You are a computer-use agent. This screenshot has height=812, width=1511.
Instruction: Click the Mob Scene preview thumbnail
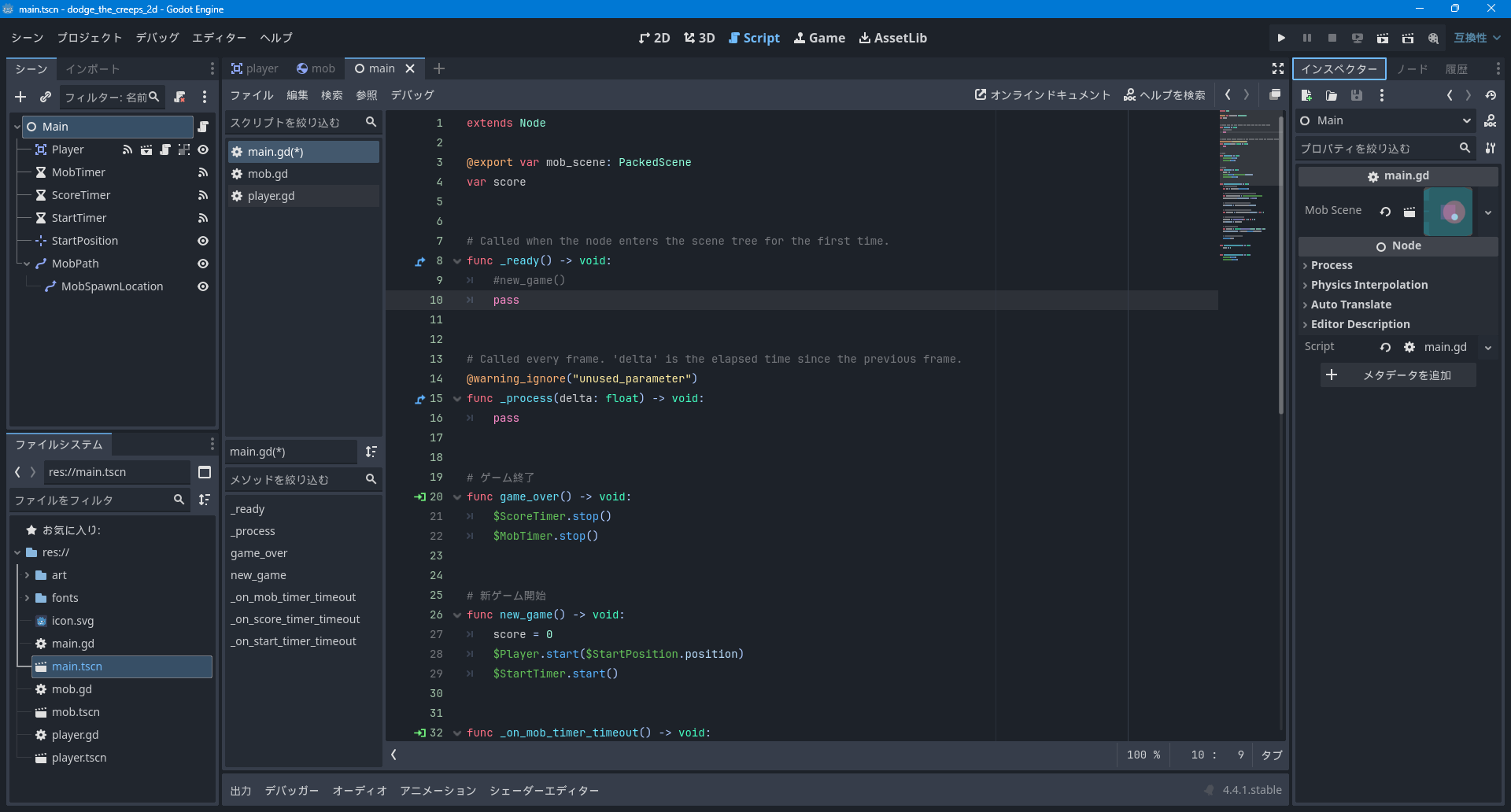[1449, 211]
